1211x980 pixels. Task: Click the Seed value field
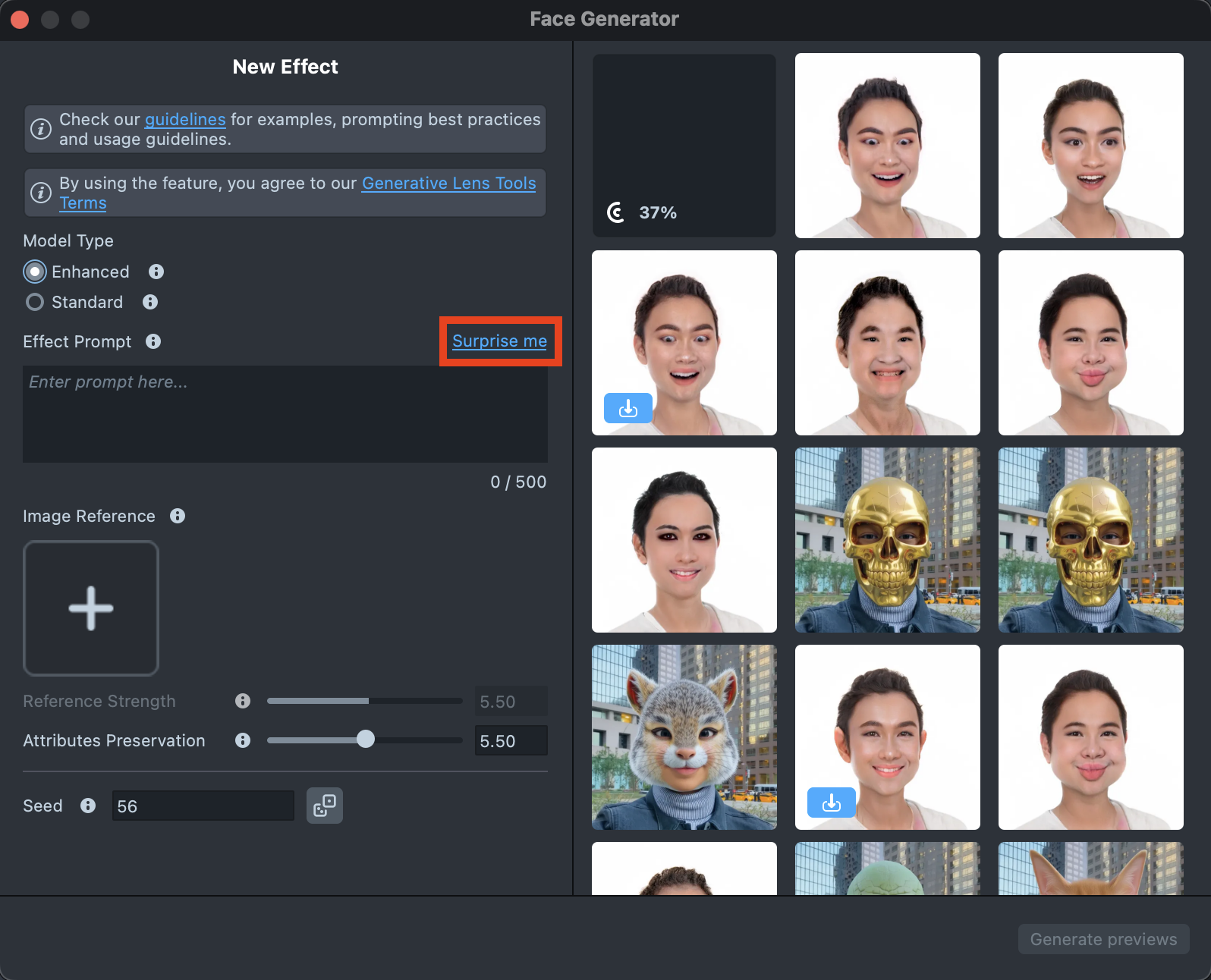[203, 806]
